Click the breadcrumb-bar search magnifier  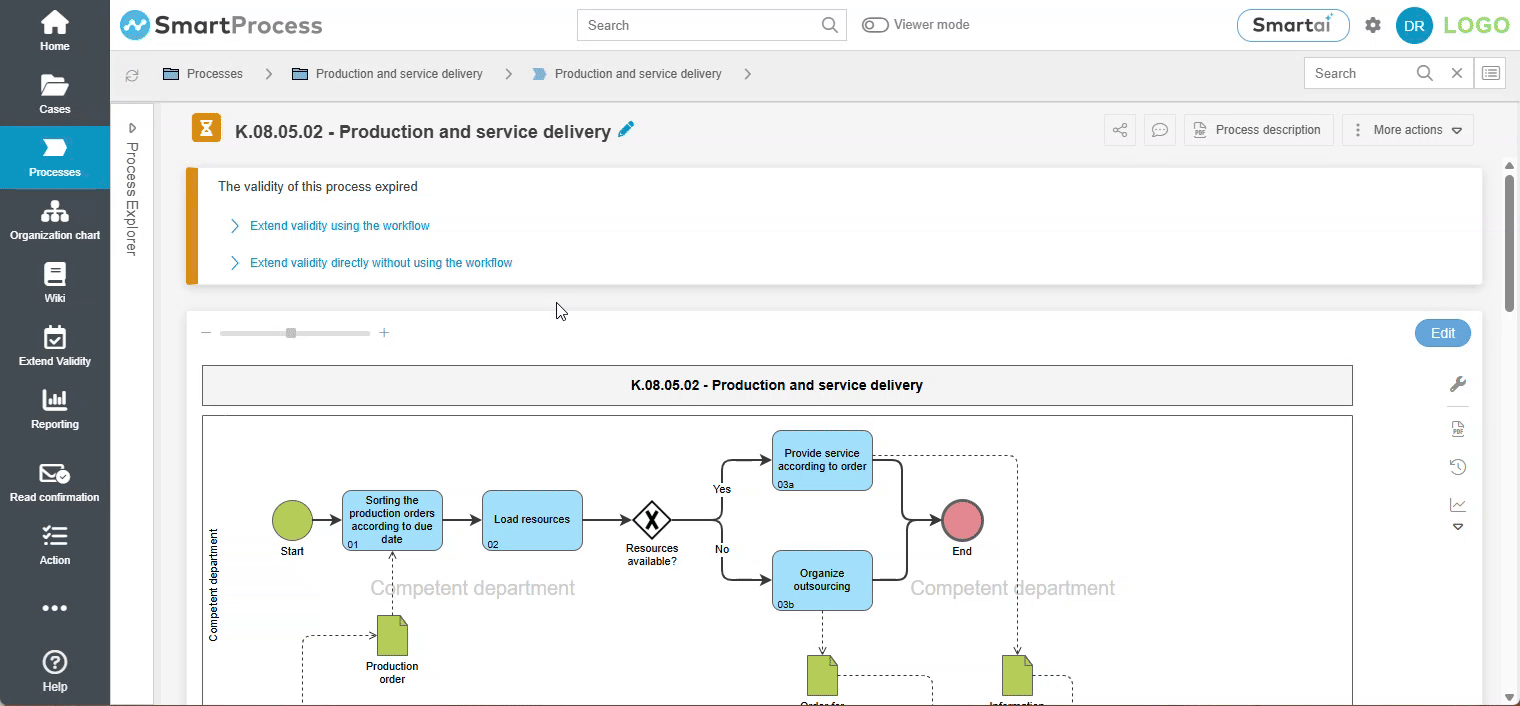point(1425,73)
